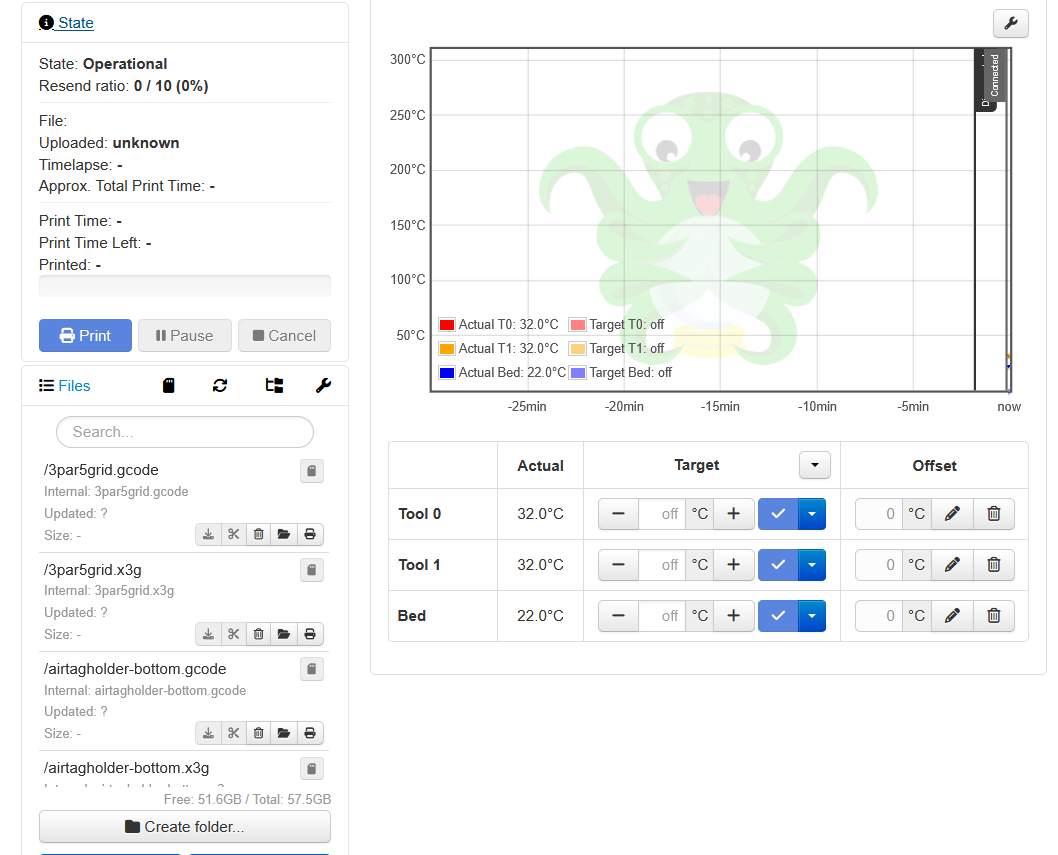Edit Bed offset with pencil icon
The width and height of the screenshot is (1058, 855).
click(952, 615)
